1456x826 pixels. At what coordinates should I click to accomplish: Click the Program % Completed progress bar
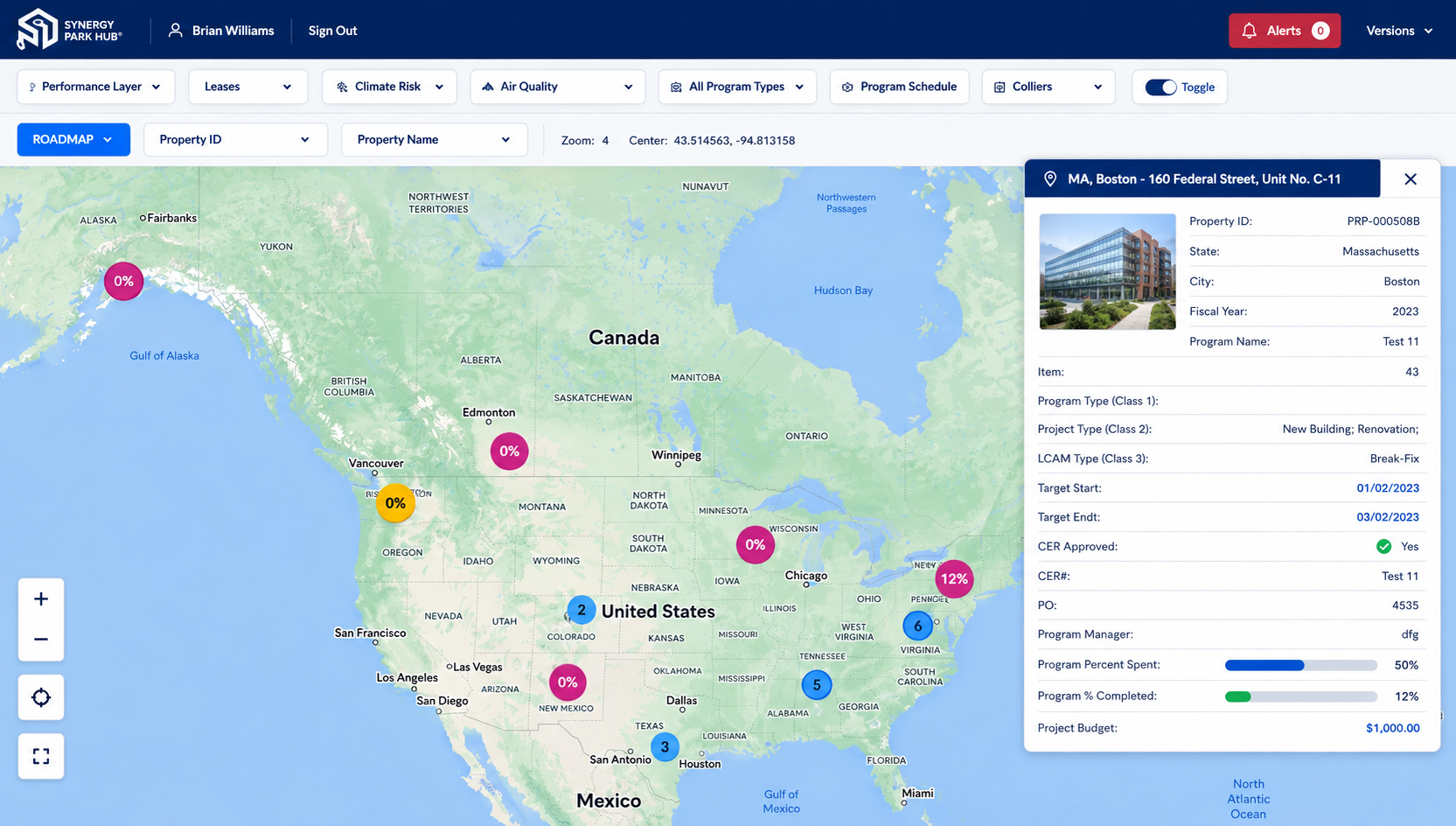(x=1301, y=697)
